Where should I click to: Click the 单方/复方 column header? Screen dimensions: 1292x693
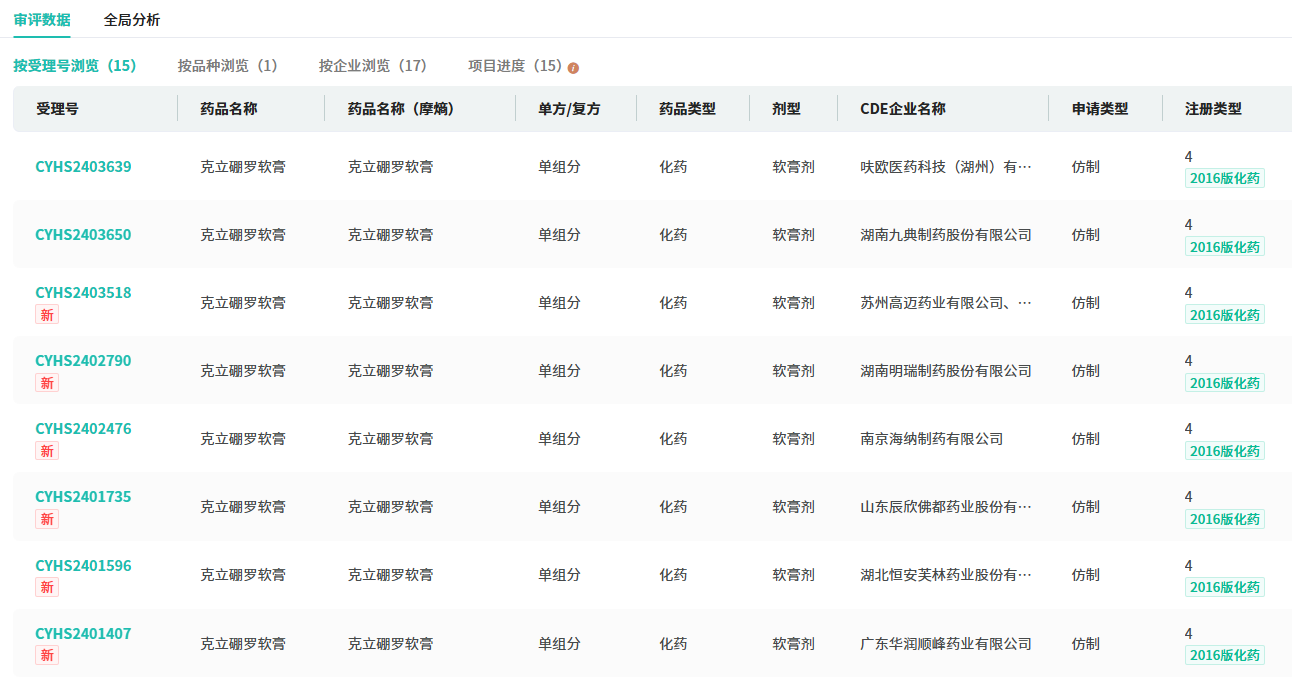click(x=569, y=109)
